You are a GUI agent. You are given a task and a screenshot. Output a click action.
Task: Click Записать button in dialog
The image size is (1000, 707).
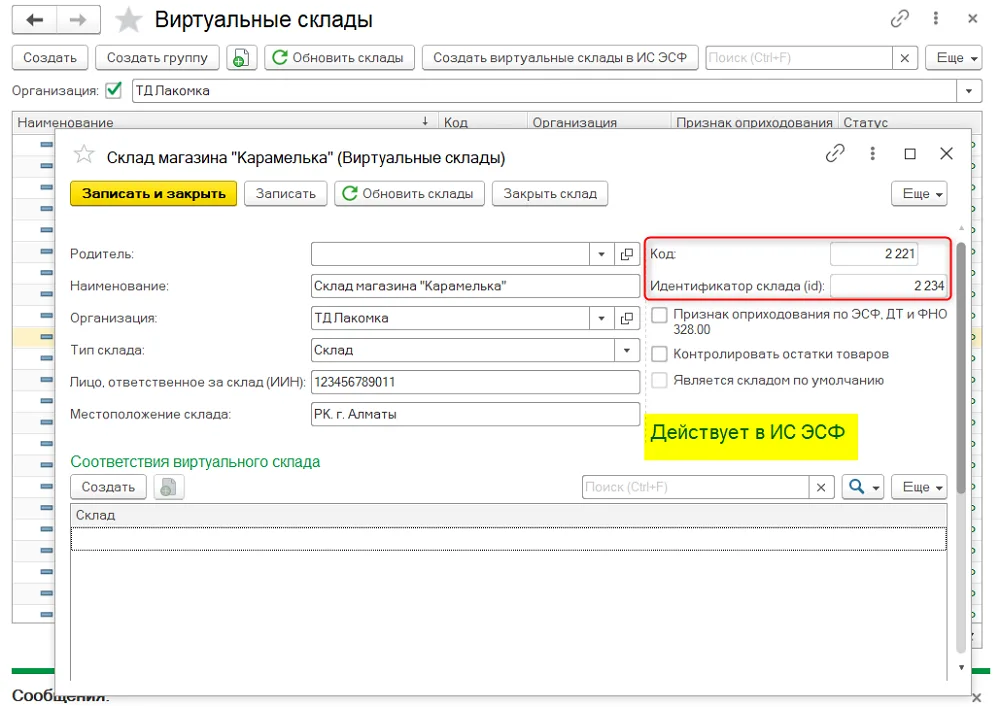point(286,194)
